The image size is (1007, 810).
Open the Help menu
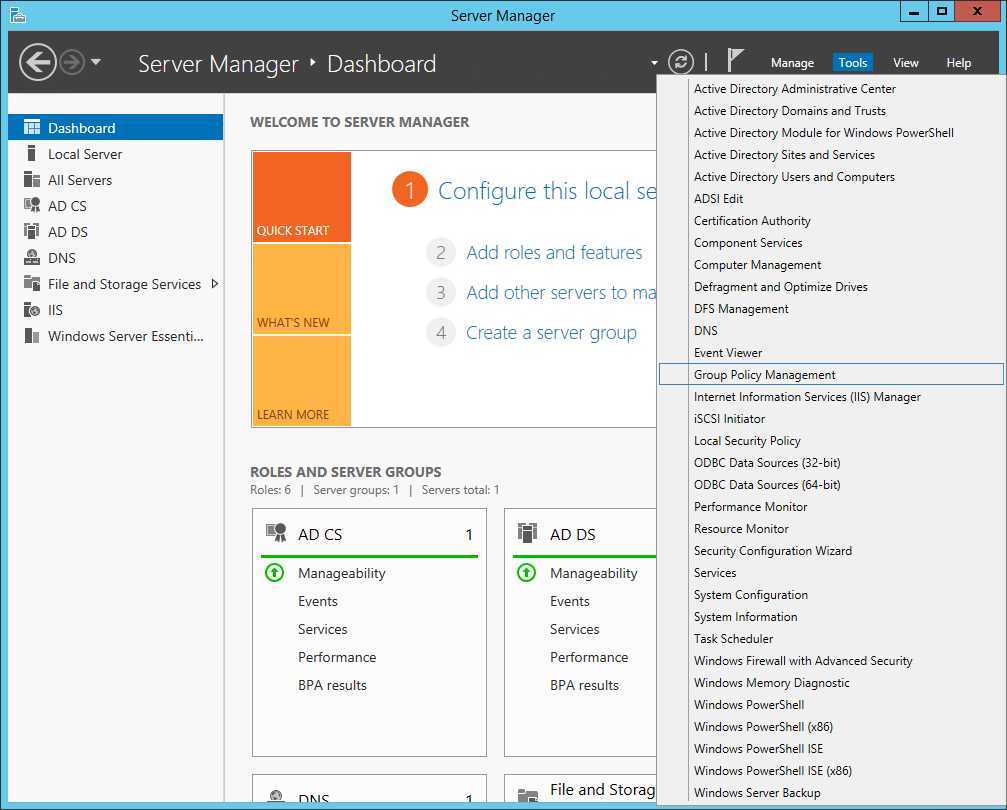[958, 63]
